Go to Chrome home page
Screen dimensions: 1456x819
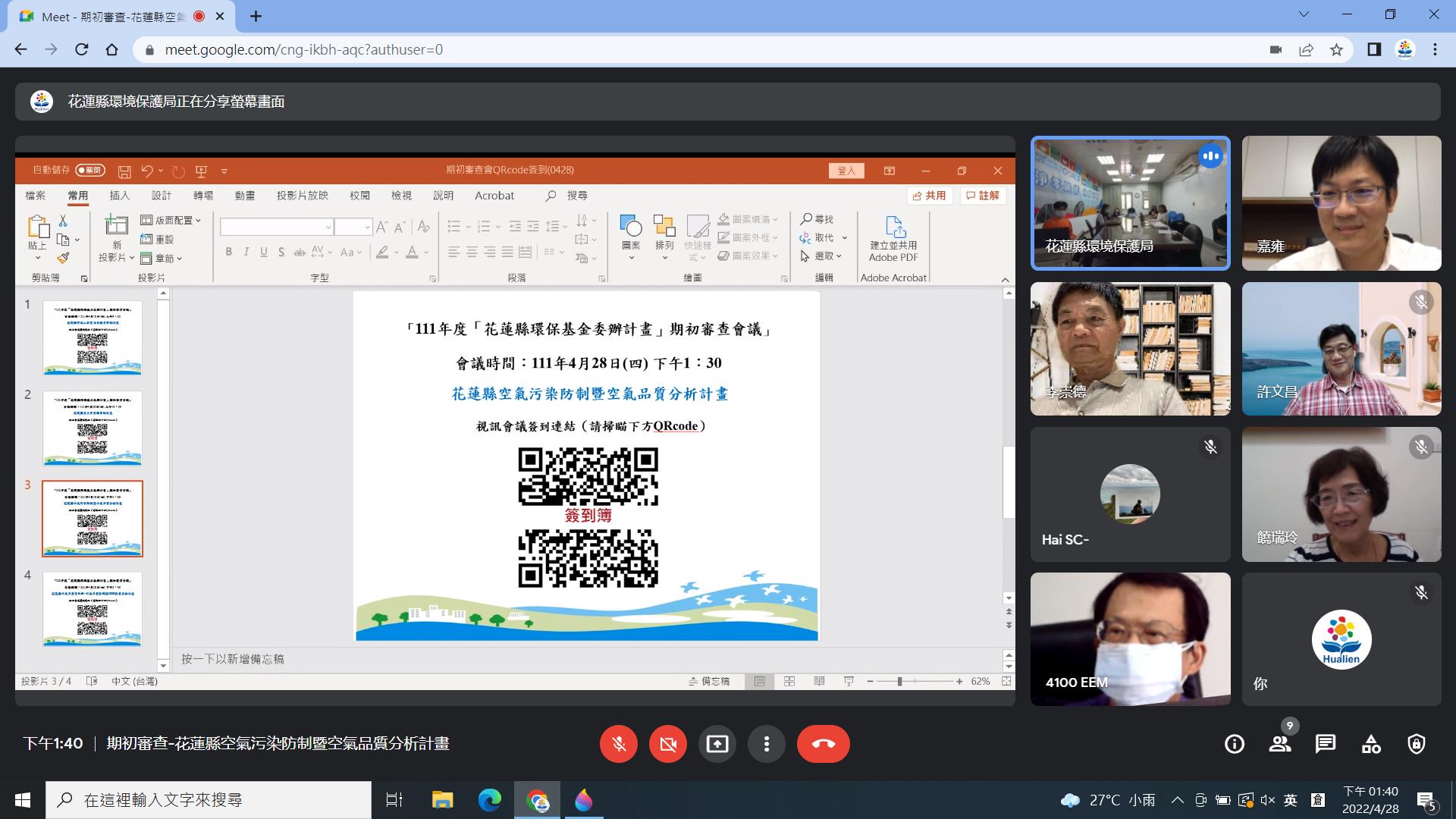point(112,50)
